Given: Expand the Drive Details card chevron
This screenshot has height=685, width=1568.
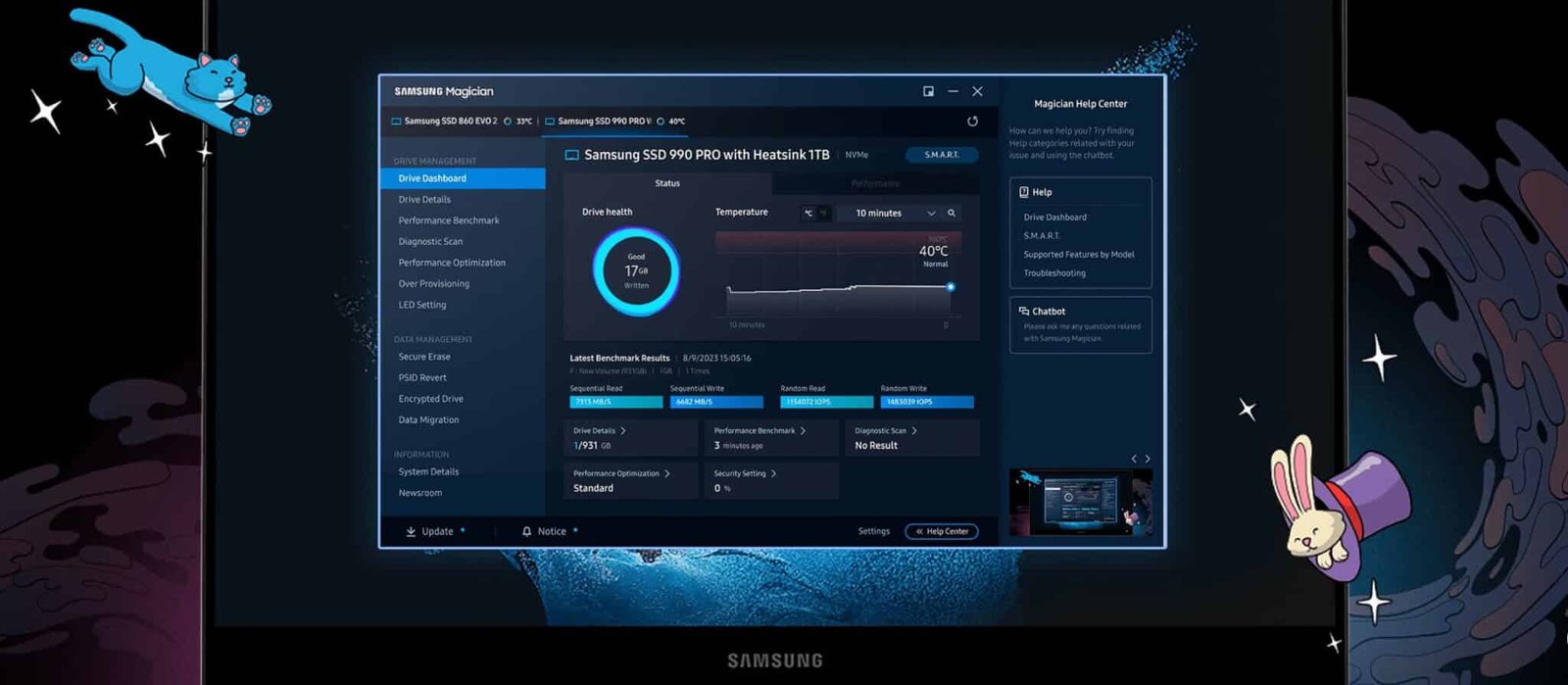Looking at the screenshot, I should 623,431.
